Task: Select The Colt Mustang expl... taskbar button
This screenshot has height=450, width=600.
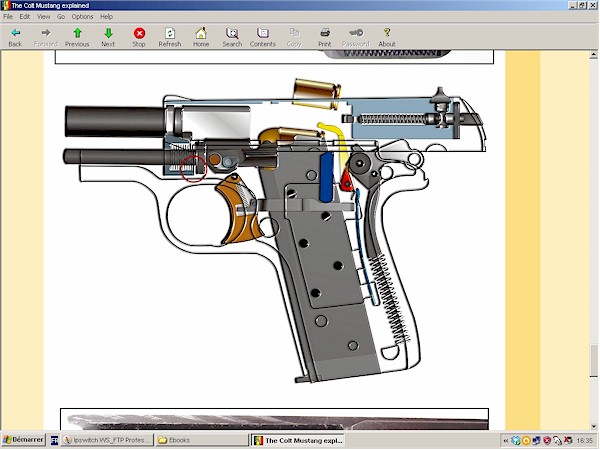Action: (x=298, y=440)
